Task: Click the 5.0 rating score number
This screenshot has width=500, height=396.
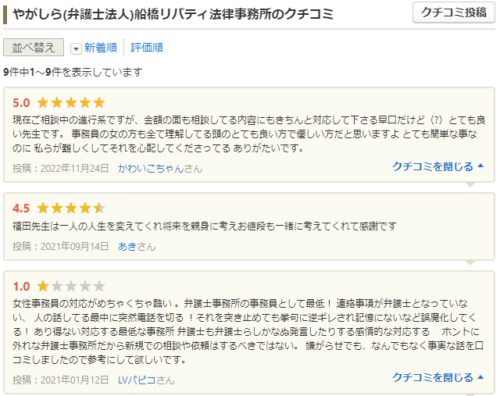Action: 21,103
